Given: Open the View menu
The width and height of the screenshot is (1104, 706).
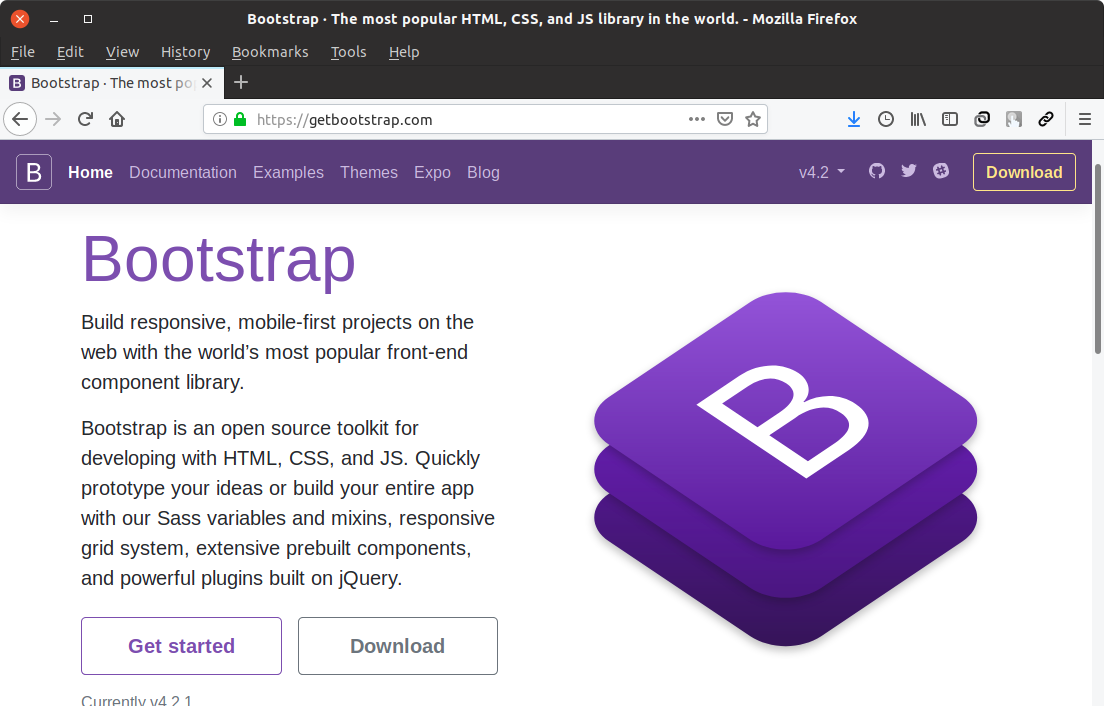Looking at the screenshot, I should point(123,52).
